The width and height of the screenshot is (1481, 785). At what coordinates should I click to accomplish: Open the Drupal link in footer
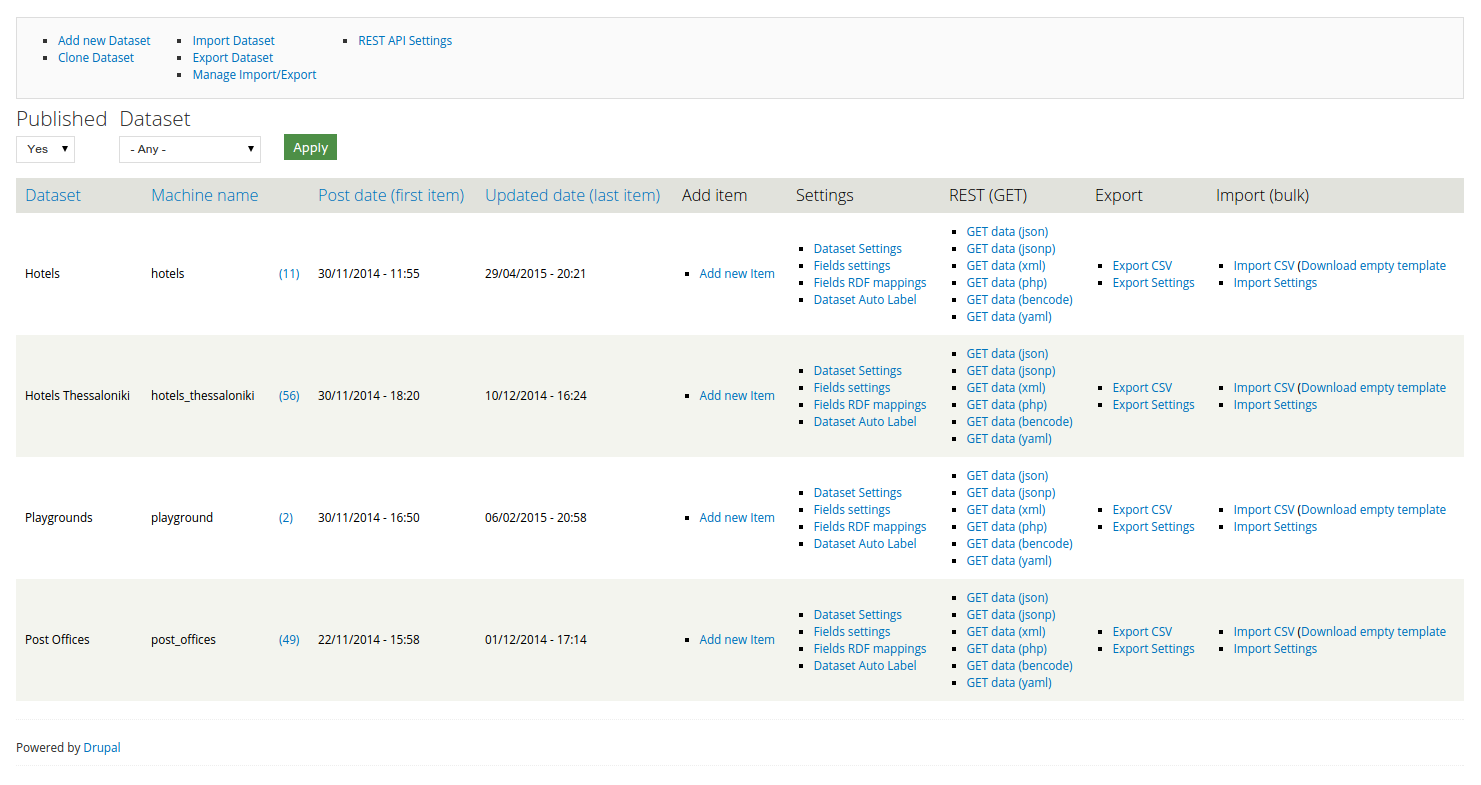click(101, 747)
